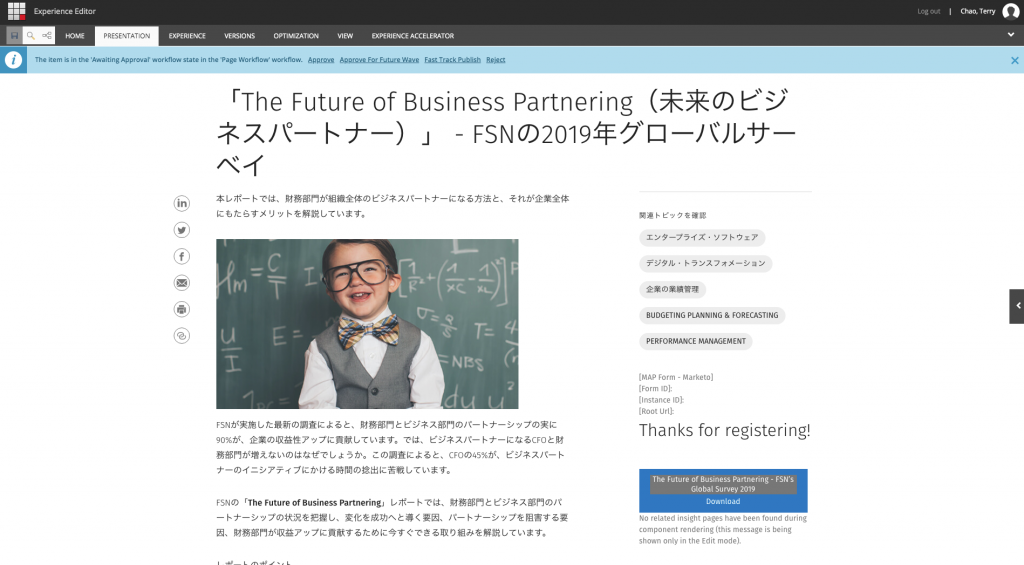Image resolution: width=1024 pixels, height=565 pixels.
Task: Dismiss the workflow notification bar
Action: click(1014, 60)
